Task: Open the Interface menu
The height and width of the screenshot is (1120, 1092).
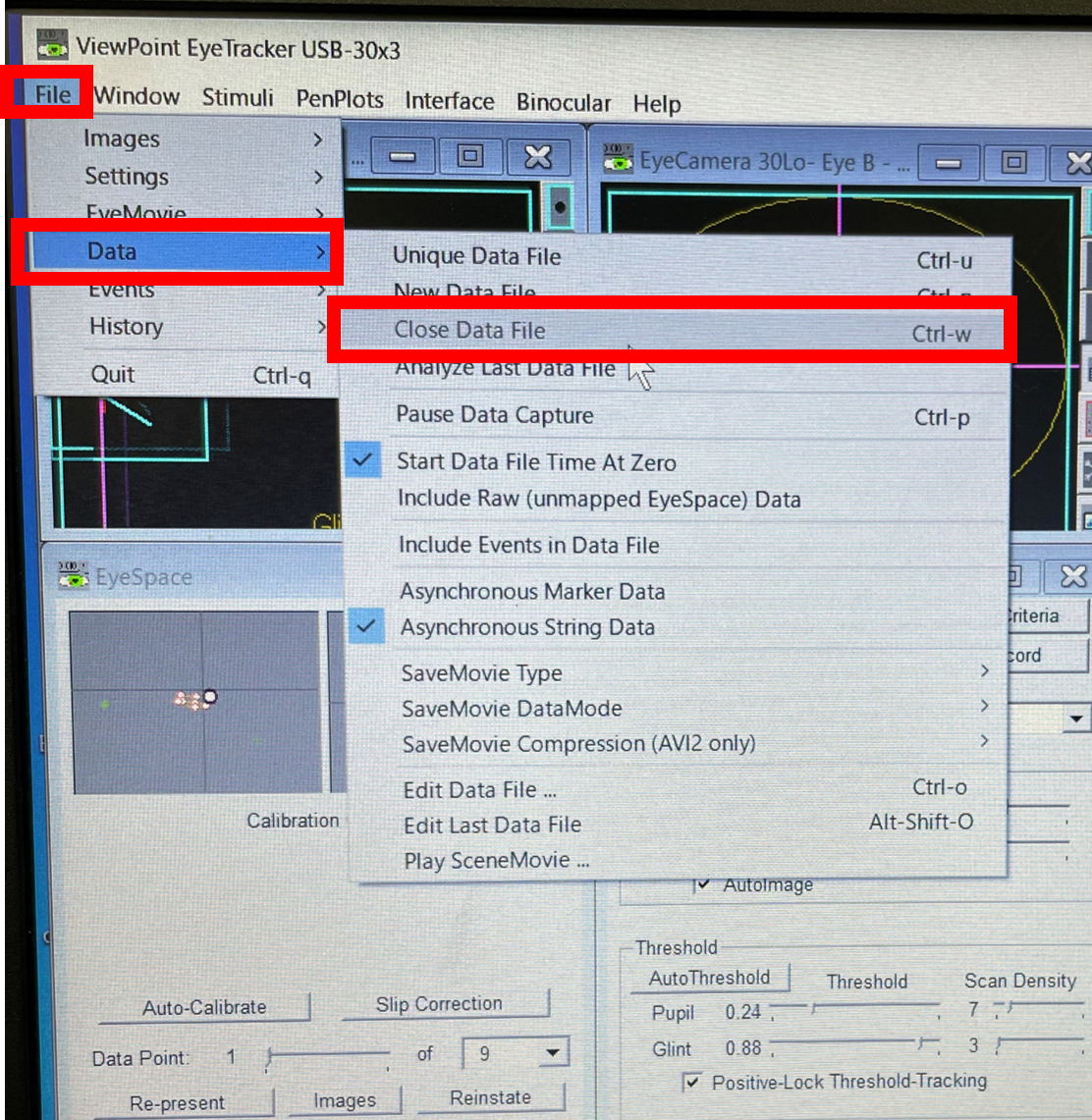Action: click(x=450, y=101)
